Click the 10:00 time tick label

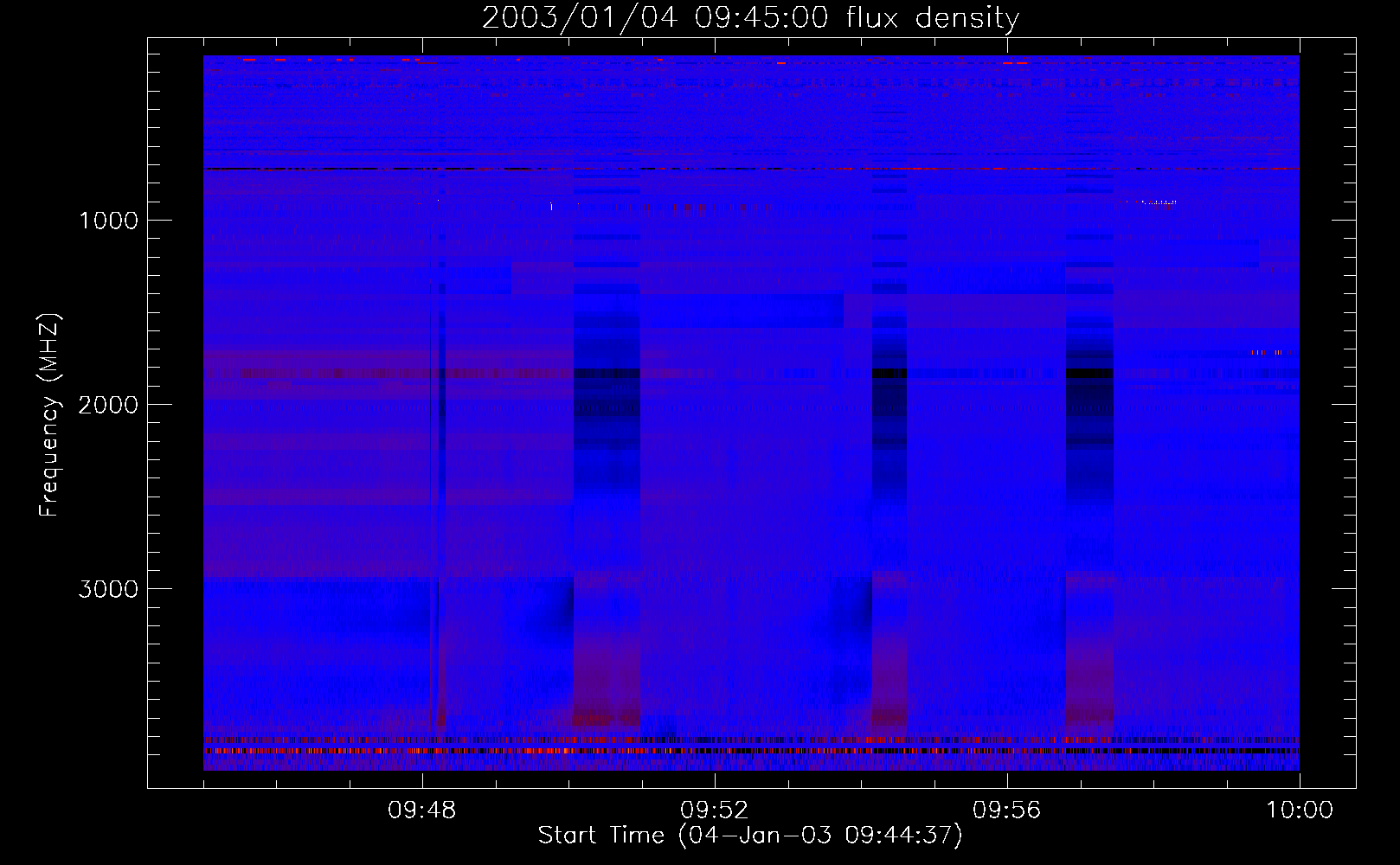pos(1300,811)
